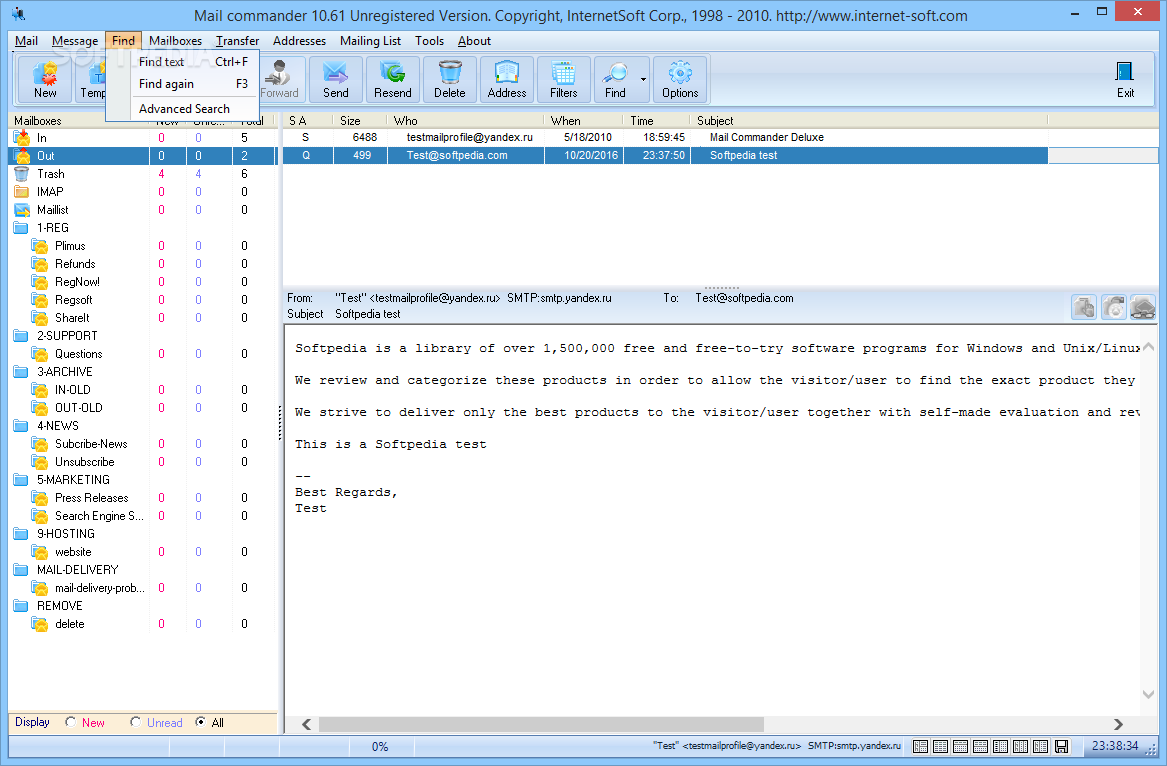Click the horizontal scrollbar thumb in message body
Viewport: 1167px width, 766px height.
[541, 724]
